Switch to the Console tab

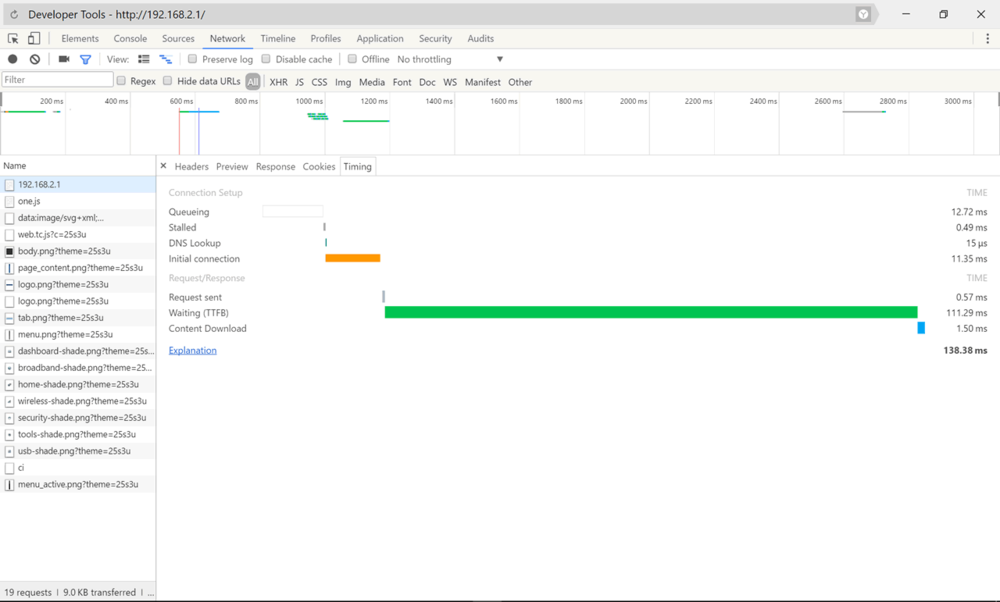pos(130,39)
